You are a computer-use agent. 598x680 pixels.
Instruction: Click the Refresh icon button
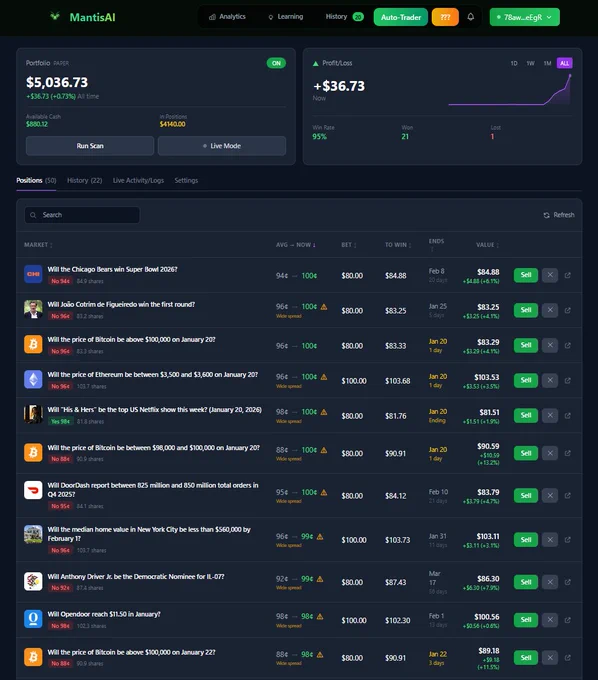point(546,215)
